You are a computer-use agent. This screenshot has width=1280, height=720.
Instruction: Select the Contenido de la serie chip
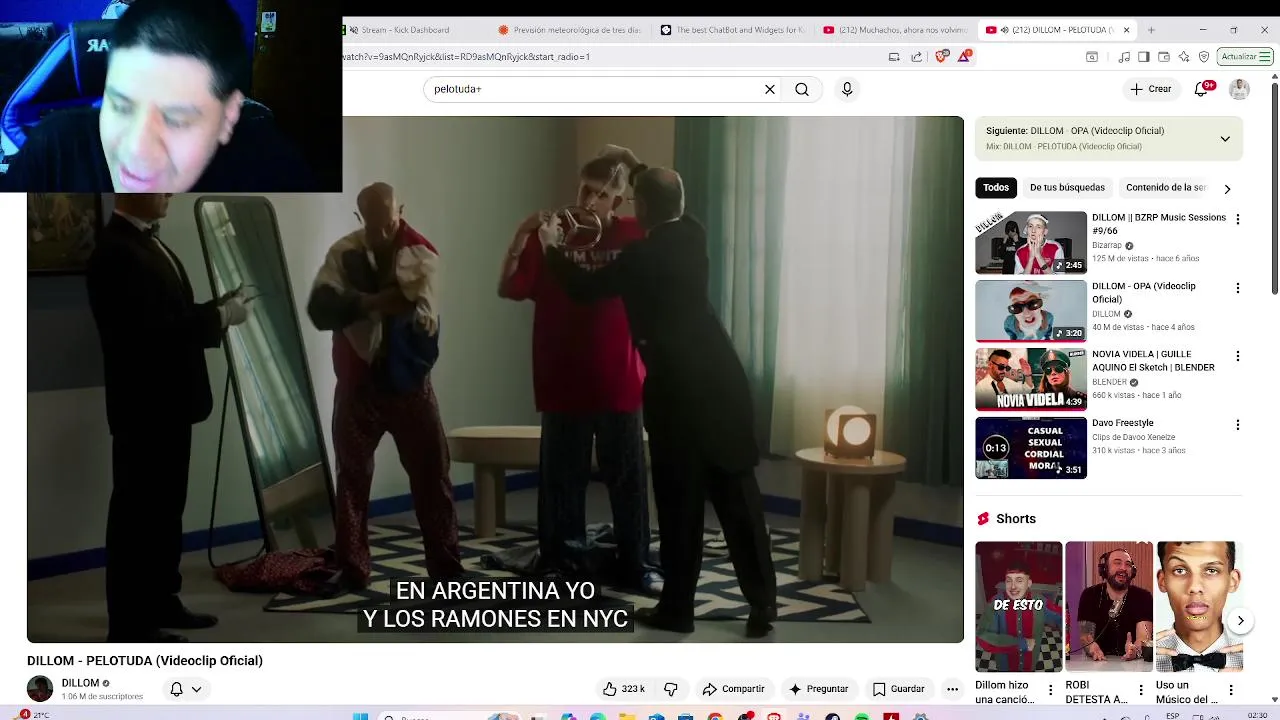[x=1166, y=188]
